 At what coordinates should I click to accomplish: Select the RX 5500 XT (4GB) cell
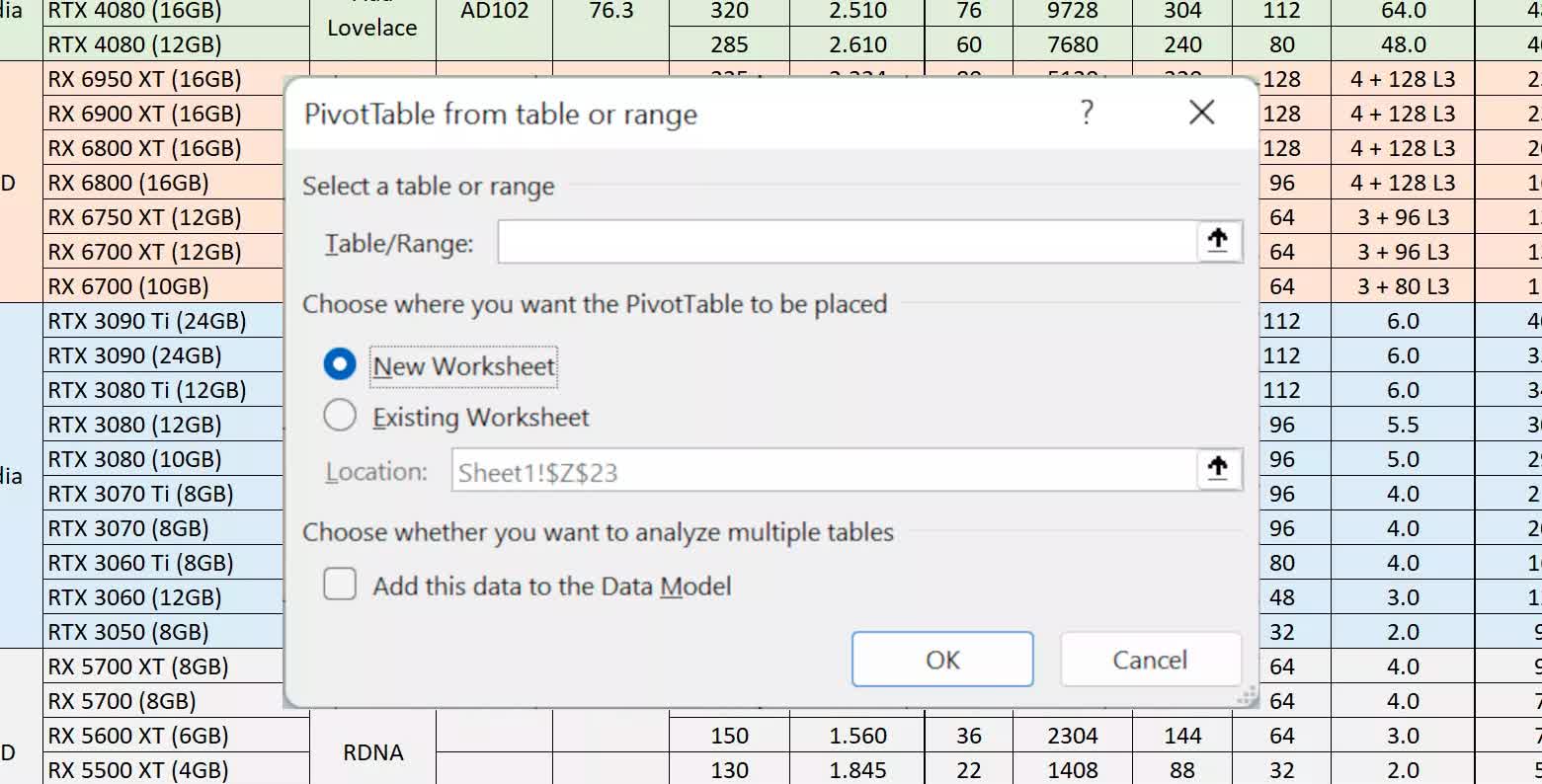[x=176, y=770]
